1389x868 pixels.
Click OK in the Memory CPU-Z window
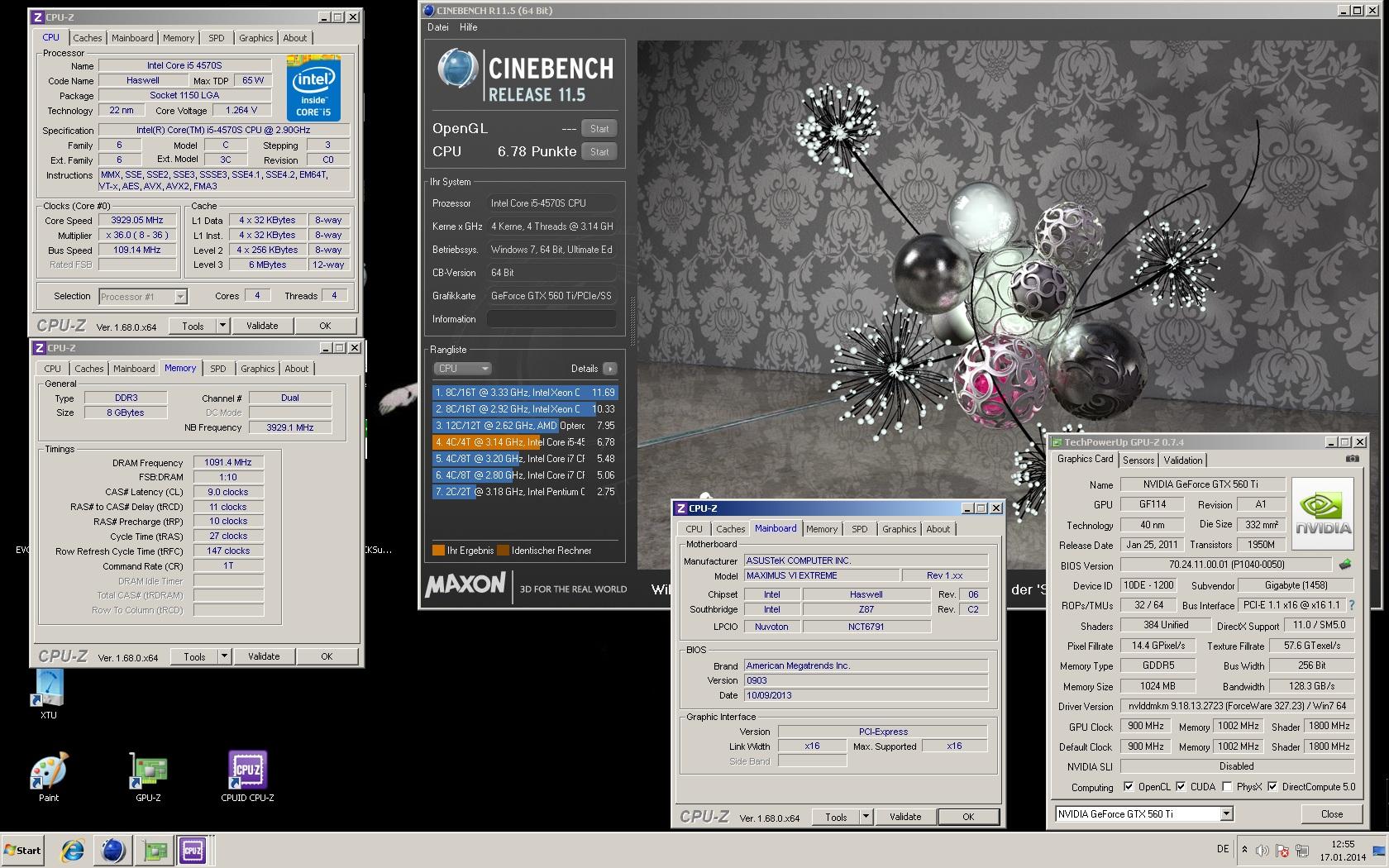pyautogui.click(x=327, y=656)
